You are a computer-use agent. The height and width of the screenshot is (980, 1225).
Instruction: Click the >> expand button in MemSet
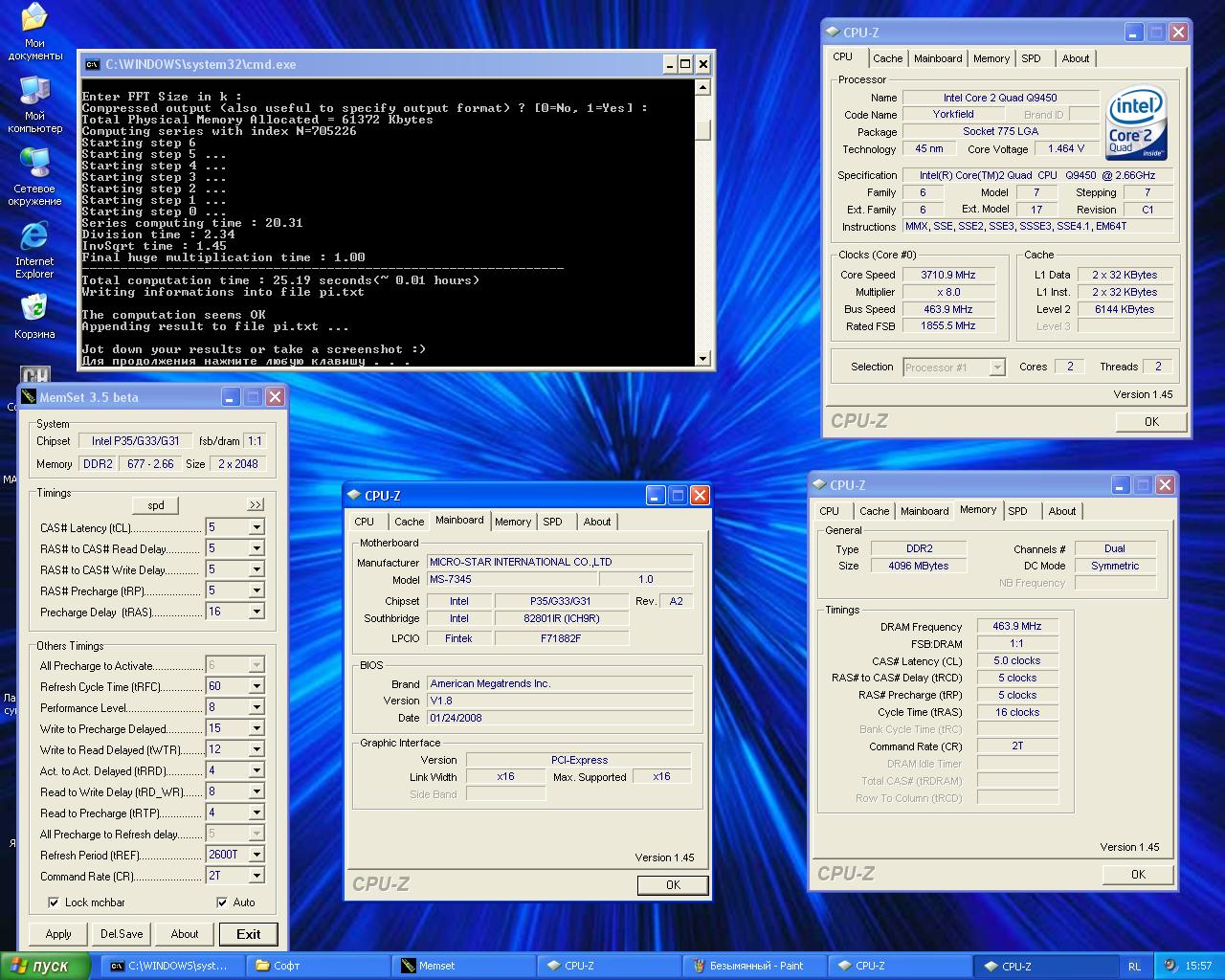click(x=256, y=505)
